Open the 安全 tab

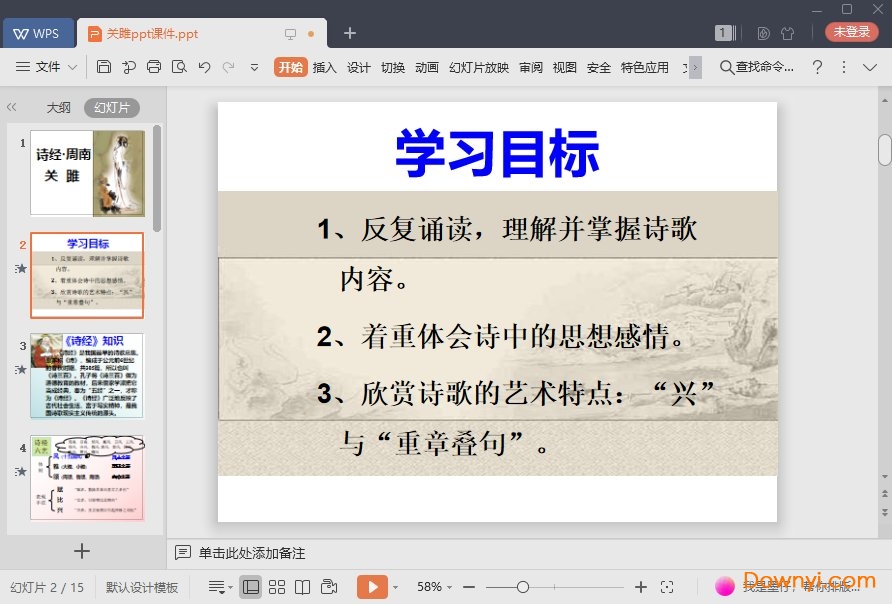(x=598, y=67)
